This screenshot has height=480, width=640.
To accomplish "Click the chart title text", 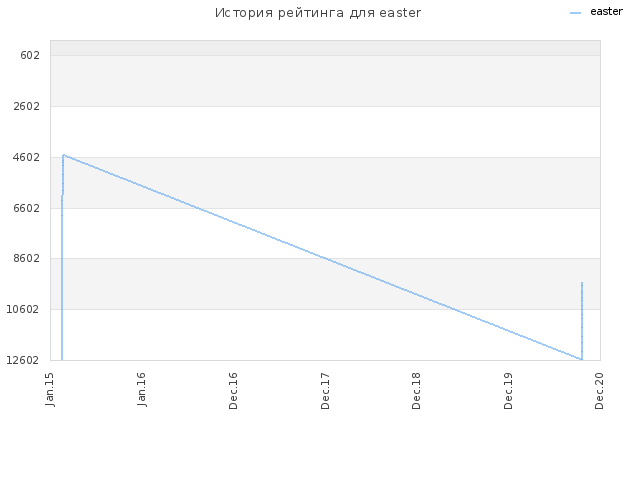I will pyautogui.click(x=318, y=13).
